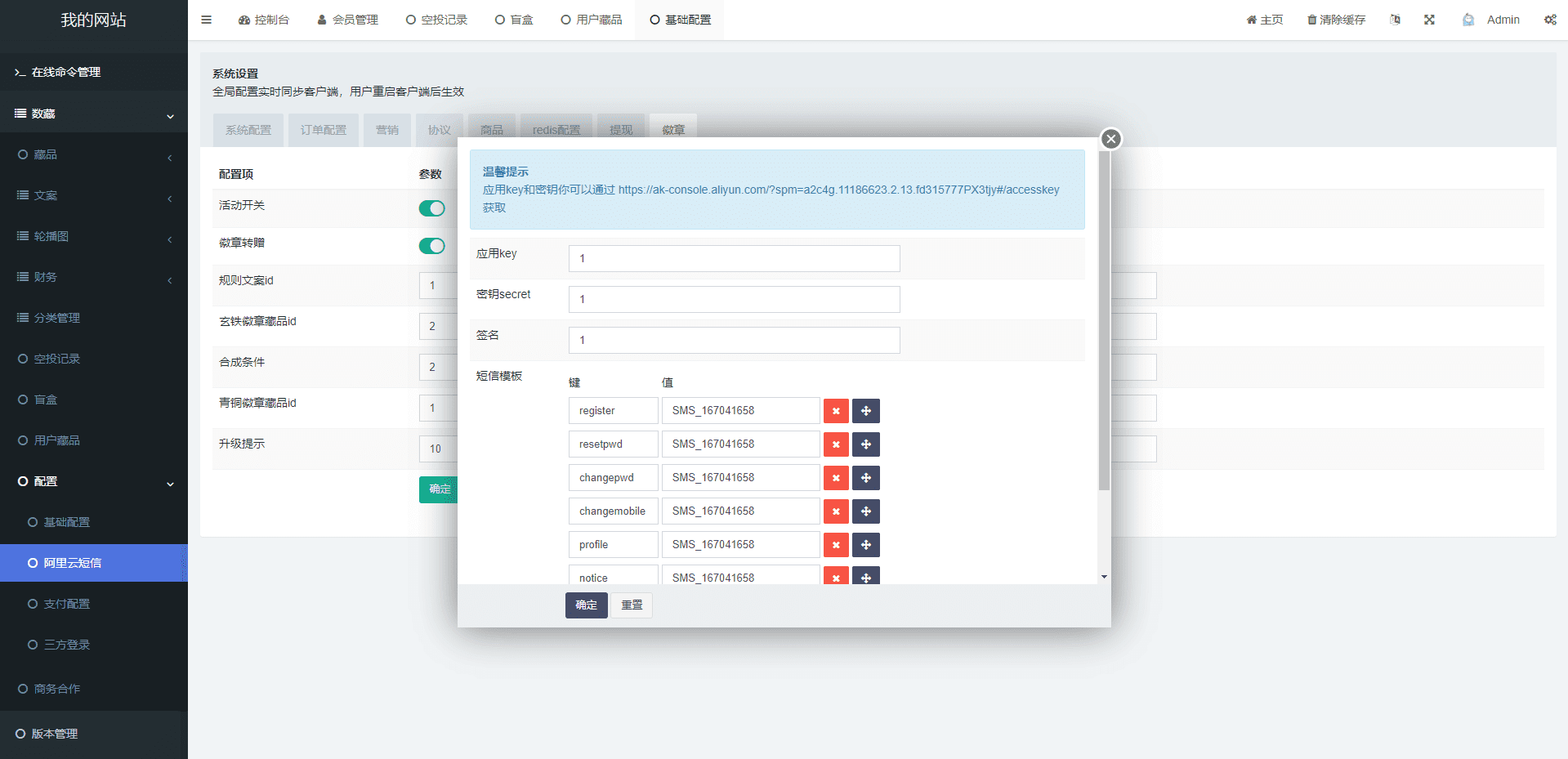1568x759 pixels.
Task: Open the settings gears icon top right
Action: (1549, 20)
